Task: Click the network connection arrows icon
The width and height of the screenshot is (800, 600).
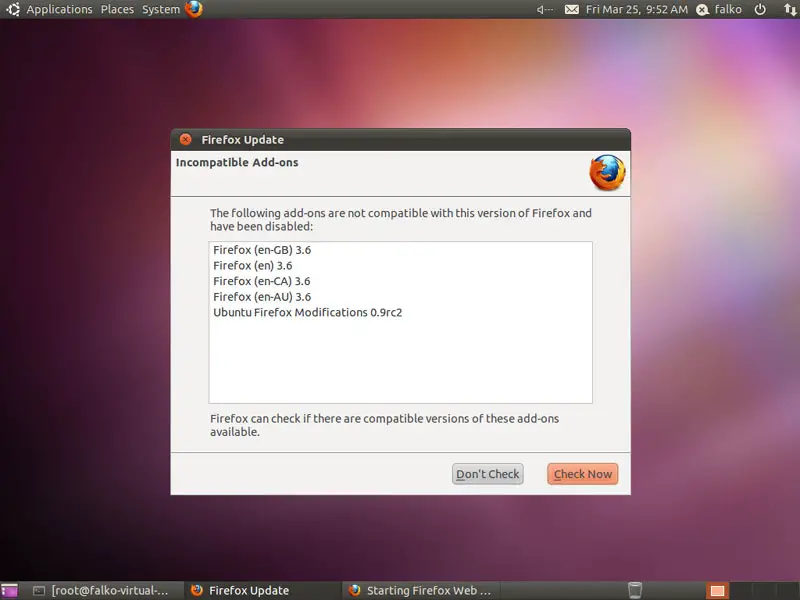Action: pyautogui.click(x=789, y=9)
